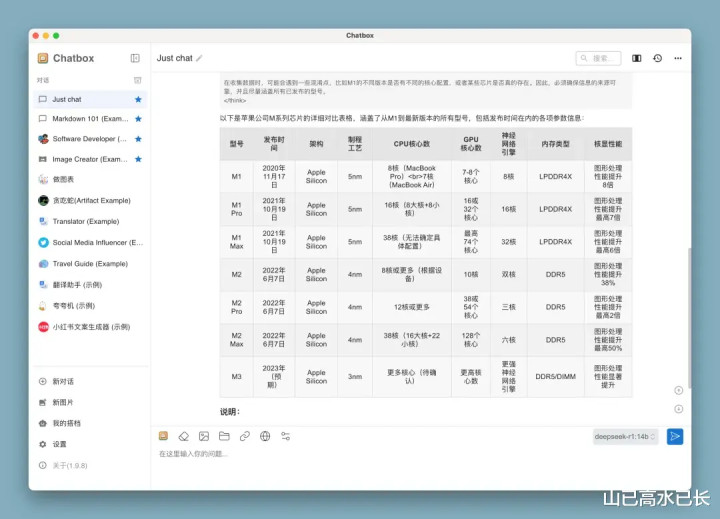Viewport: 720px width, 519px height.
Task: Click the 3nm process cell
Action: pos(355,377)
